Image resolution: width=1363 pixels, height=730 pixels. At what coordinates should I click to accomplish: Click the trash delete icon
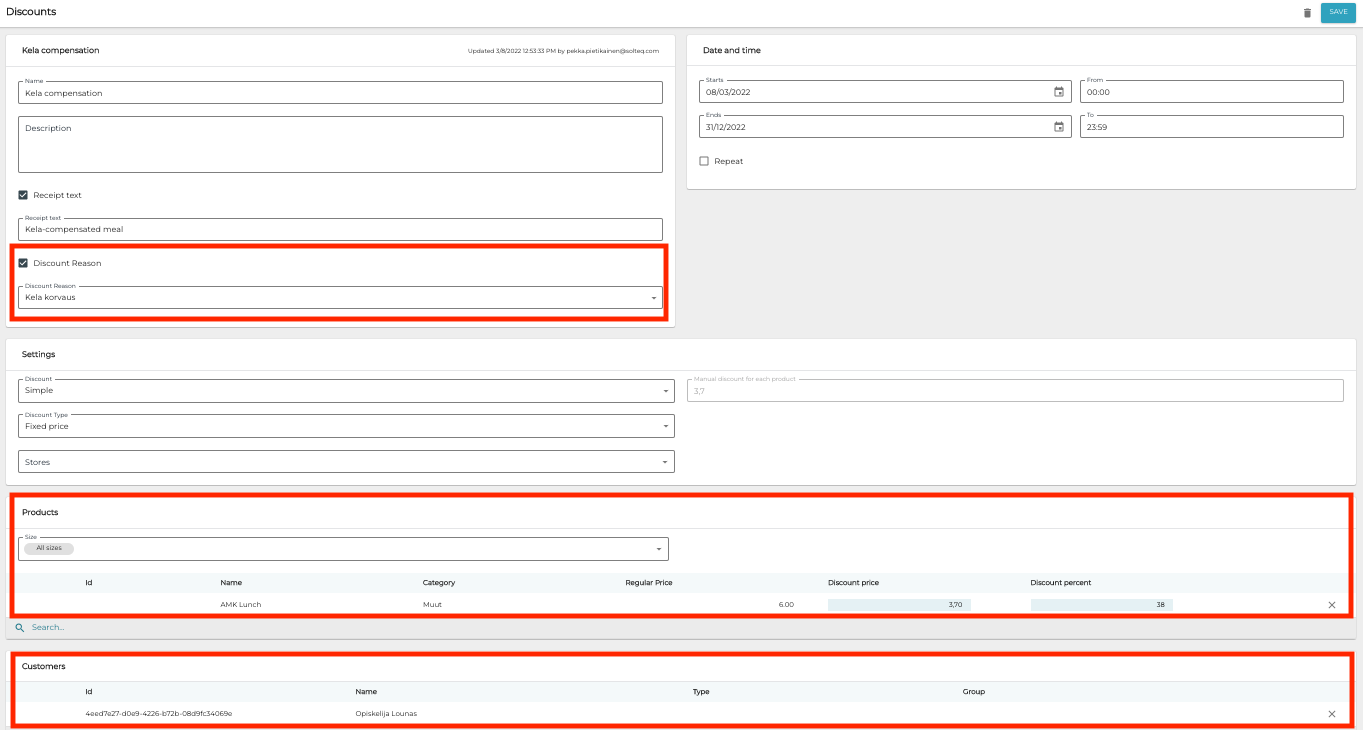click(1306, 13)
